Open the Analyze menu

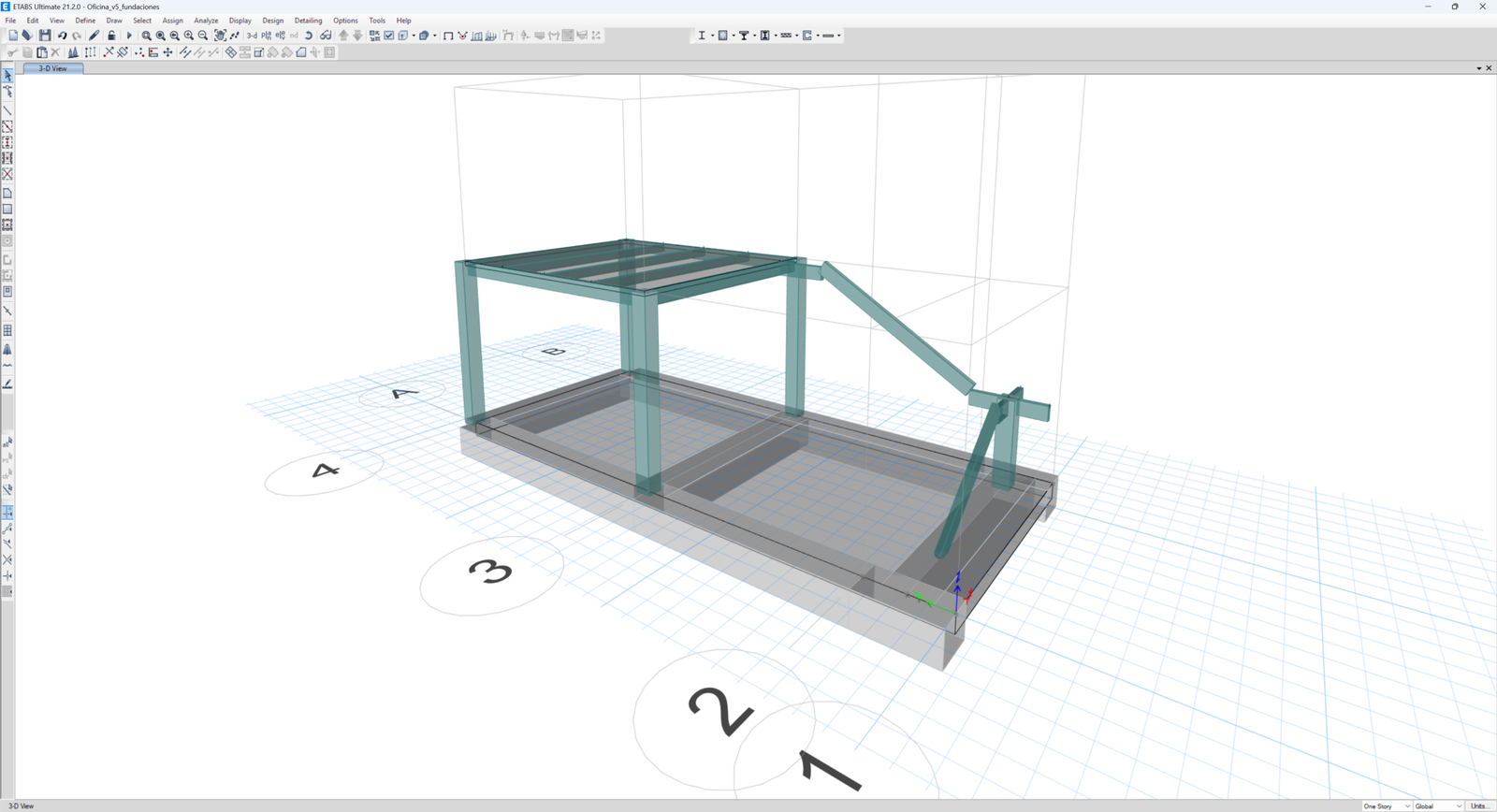coord(206,21)
